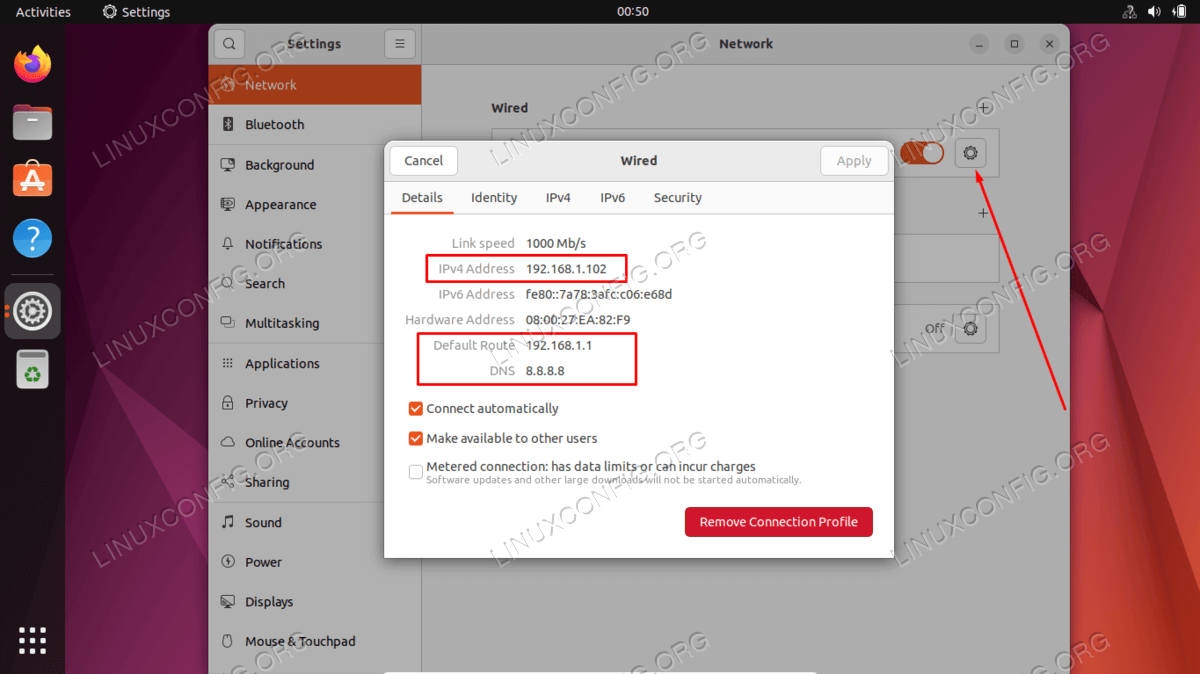
Task: Show Applications grid in dock
Action: pos(33,640)
